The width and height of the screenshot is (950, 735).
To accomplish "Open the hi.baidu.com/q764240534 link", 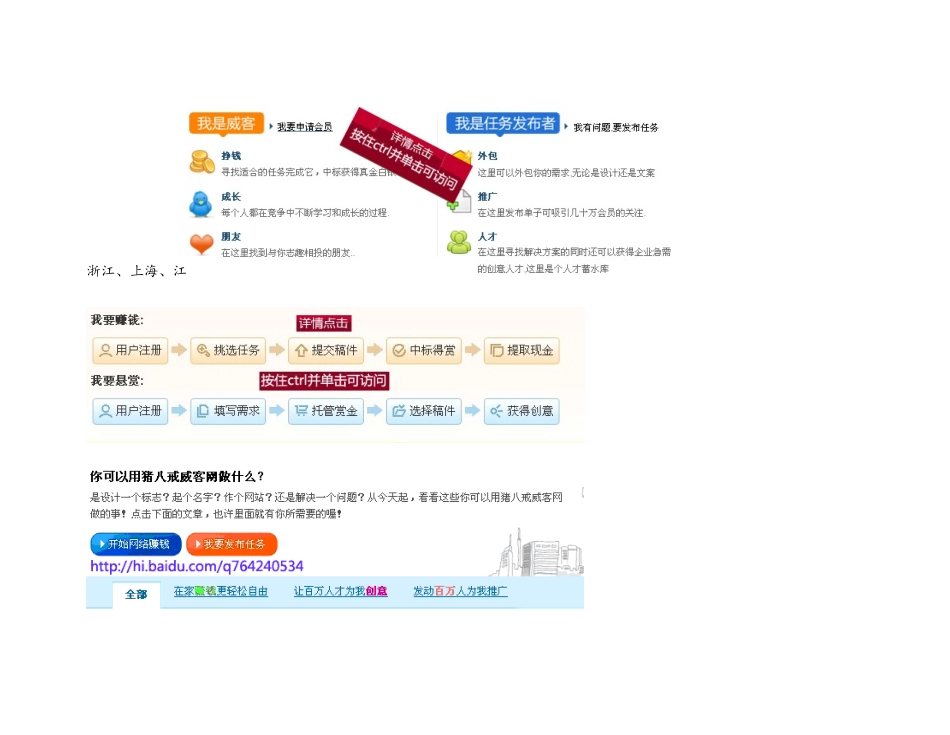I will pos(197,566).
